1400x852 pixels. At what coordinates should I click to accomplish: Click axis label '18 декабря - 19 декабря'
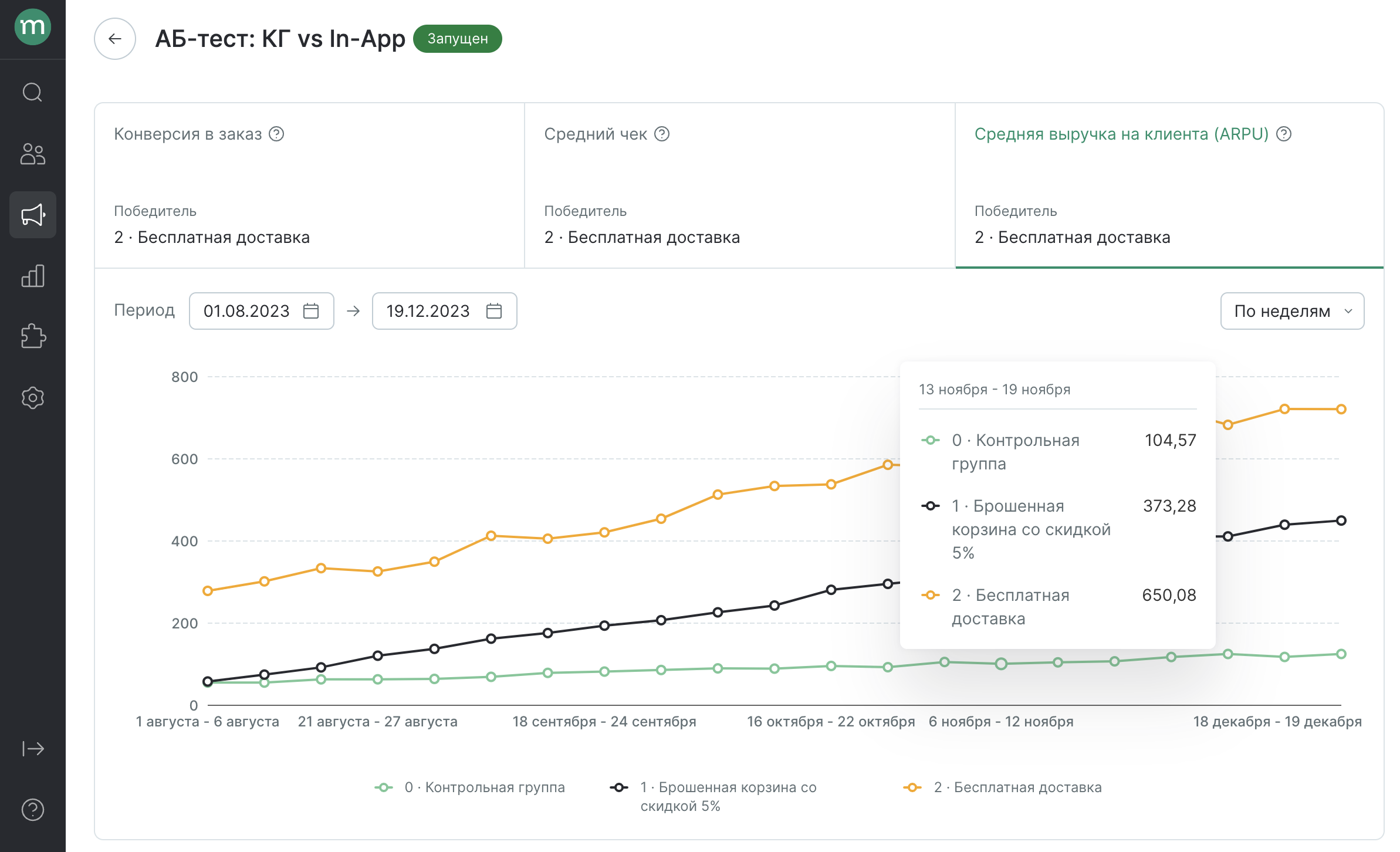pos(1277,722)
